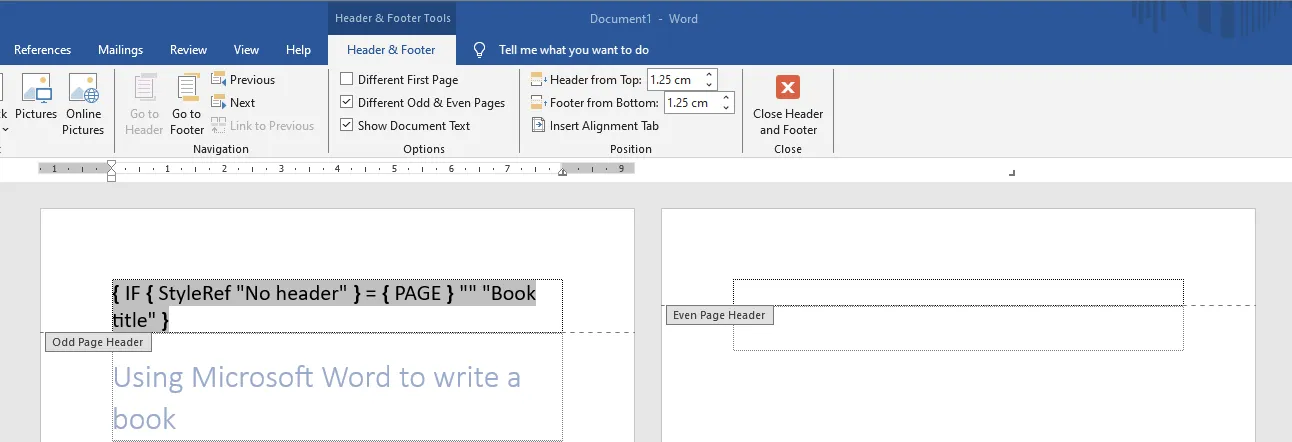Click the Footer from Bottom icon
The height and width of the screenshot is (442, 1292).
point(538,103)
